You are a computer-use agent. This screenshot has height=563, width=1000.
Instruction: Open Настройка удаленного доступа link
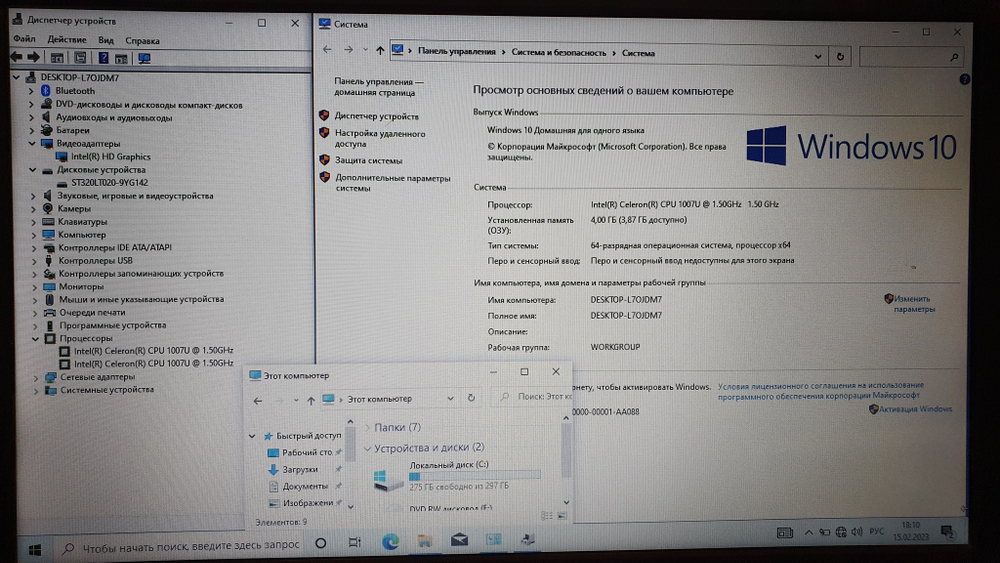click(x=380, y=139)
